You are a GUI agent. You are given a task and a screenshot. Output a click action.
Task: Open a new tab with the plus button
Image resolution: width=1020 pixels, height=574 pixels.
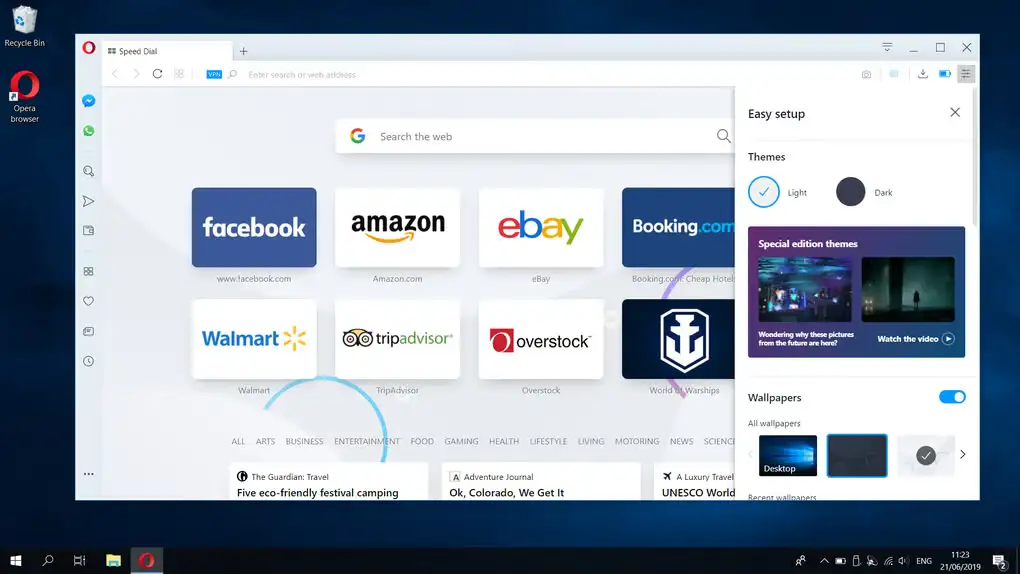(243, 51)
